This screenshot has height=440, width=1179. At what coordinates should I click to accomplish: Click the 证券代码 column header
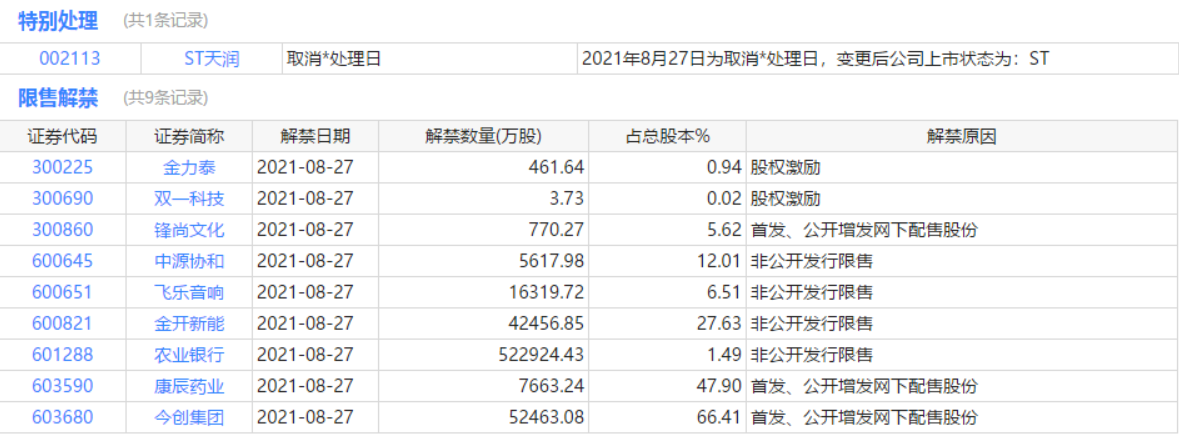[x=62, y=136]
